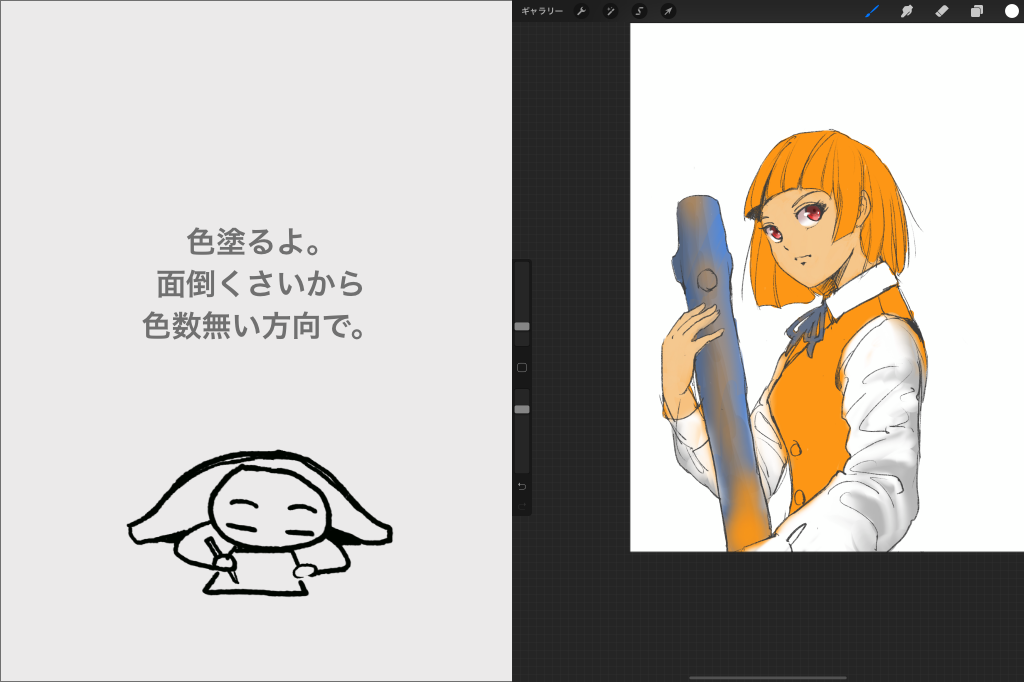
Task: Open the Actions wrench menu
Action: coord(581,11)
